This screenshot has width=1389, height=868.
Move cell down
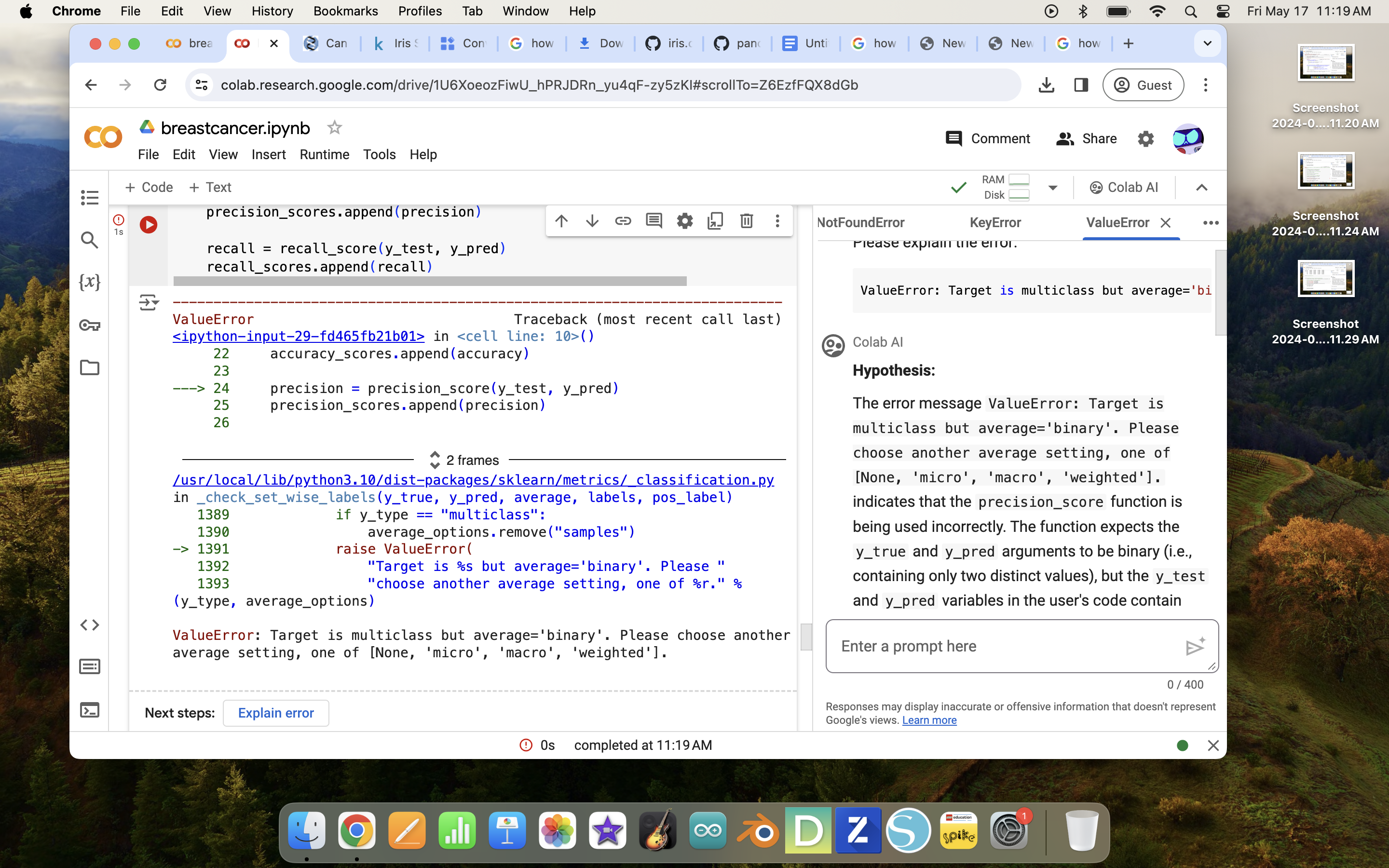592,221
